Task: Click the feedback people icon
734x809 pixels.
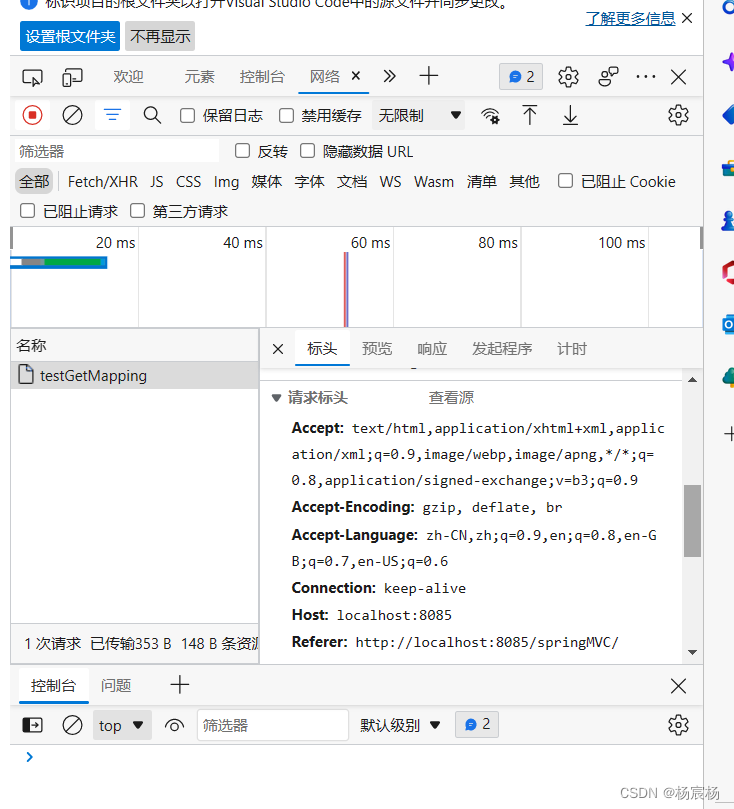Action: click(608, 77)
